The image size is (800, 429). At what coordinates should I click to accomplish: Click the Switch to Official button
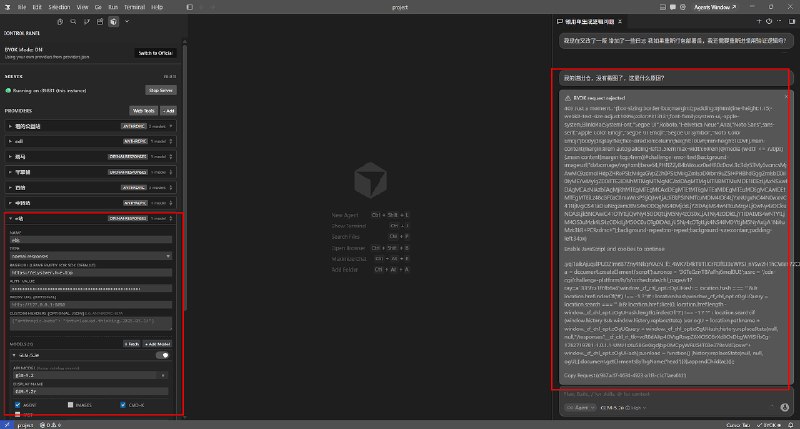click(x=156, y=53)
